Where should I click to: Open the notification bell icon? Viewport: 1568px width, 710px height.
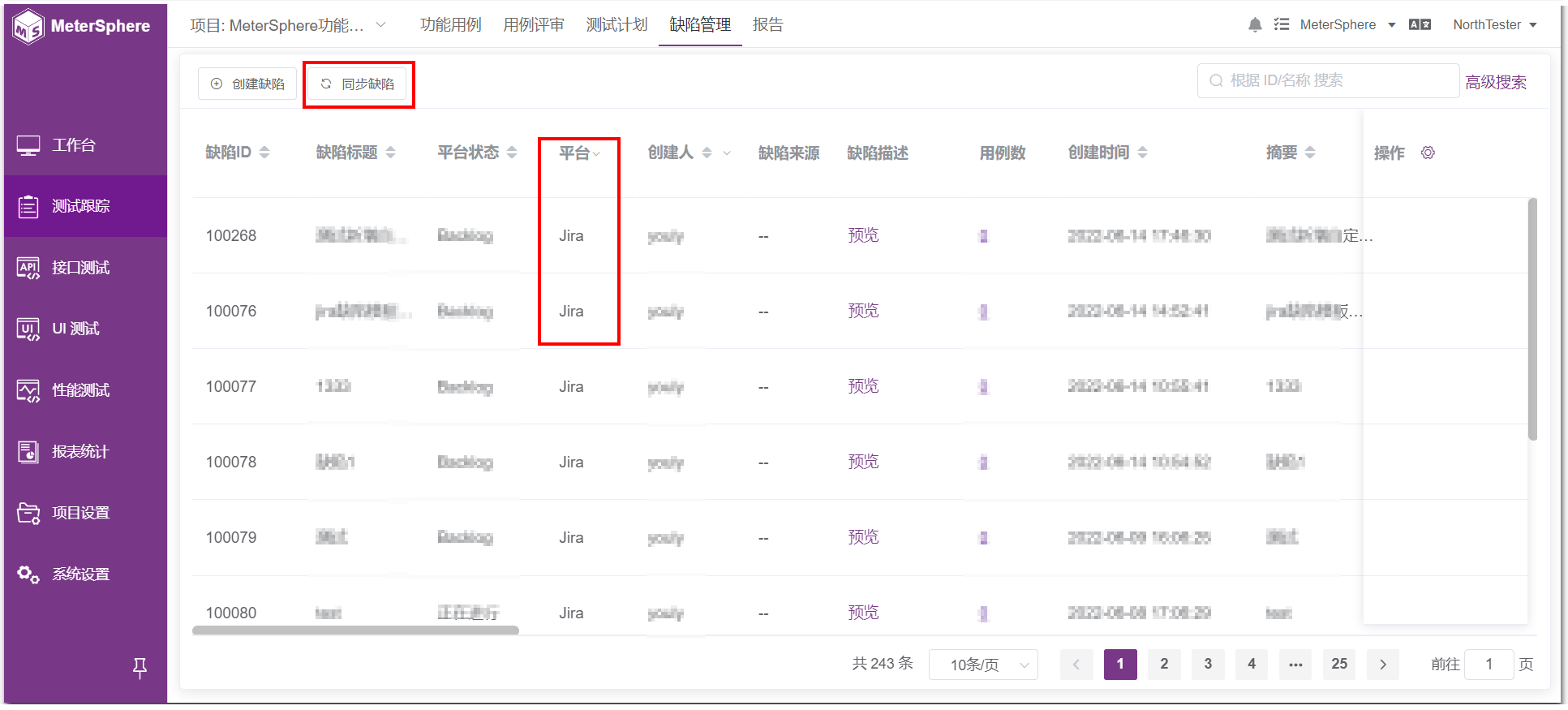1255,25
